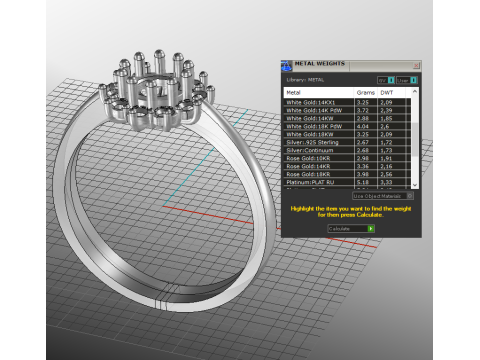Click the Calculate button
This screenshot has width=480, height=360.
tap(351, 229)
